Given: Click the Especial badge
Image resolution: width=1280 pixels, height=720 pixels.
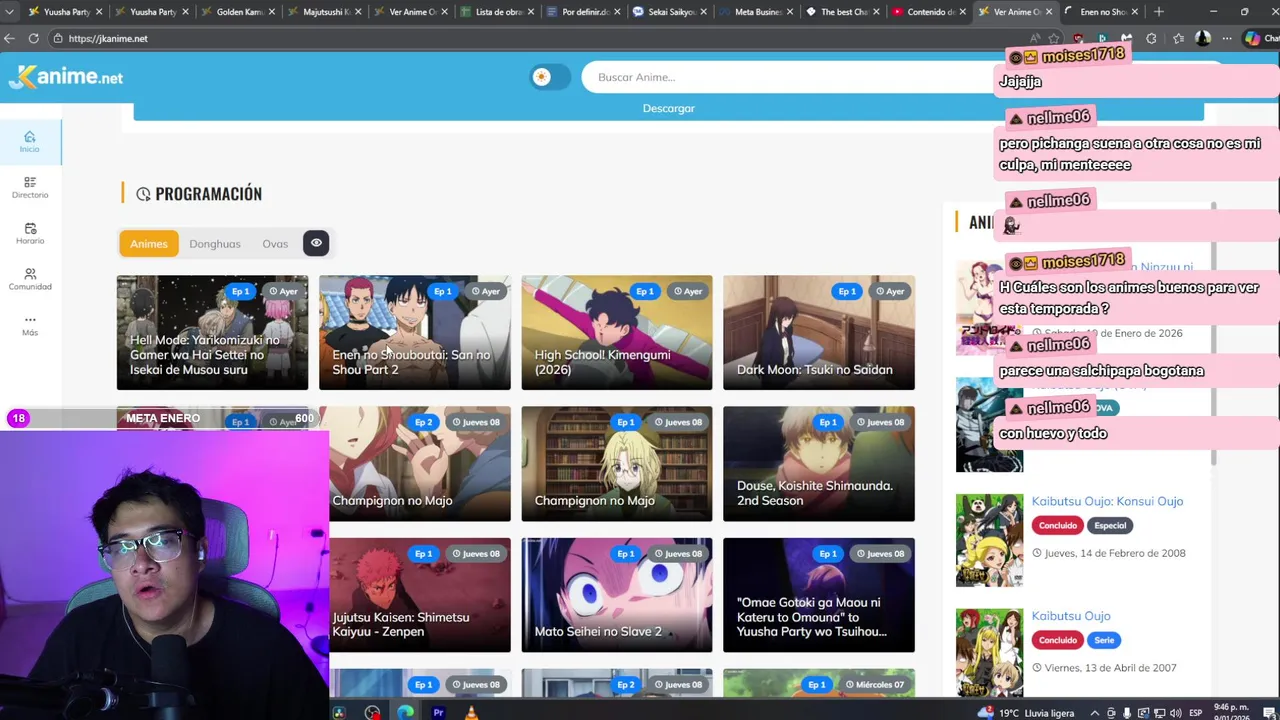Looking at the screenshot, I should tap(1110, 525).
